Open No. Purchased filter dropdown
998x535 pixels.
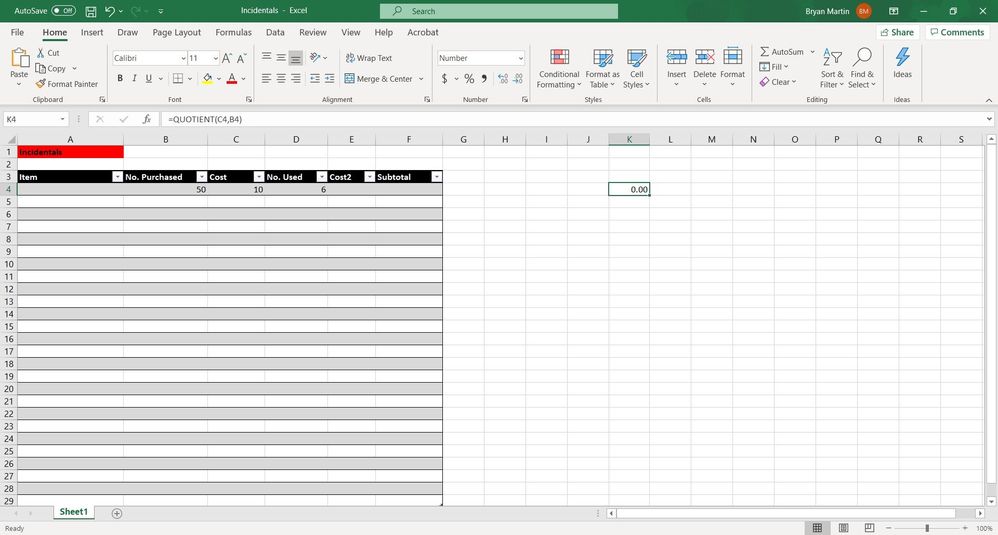(201, 177)
